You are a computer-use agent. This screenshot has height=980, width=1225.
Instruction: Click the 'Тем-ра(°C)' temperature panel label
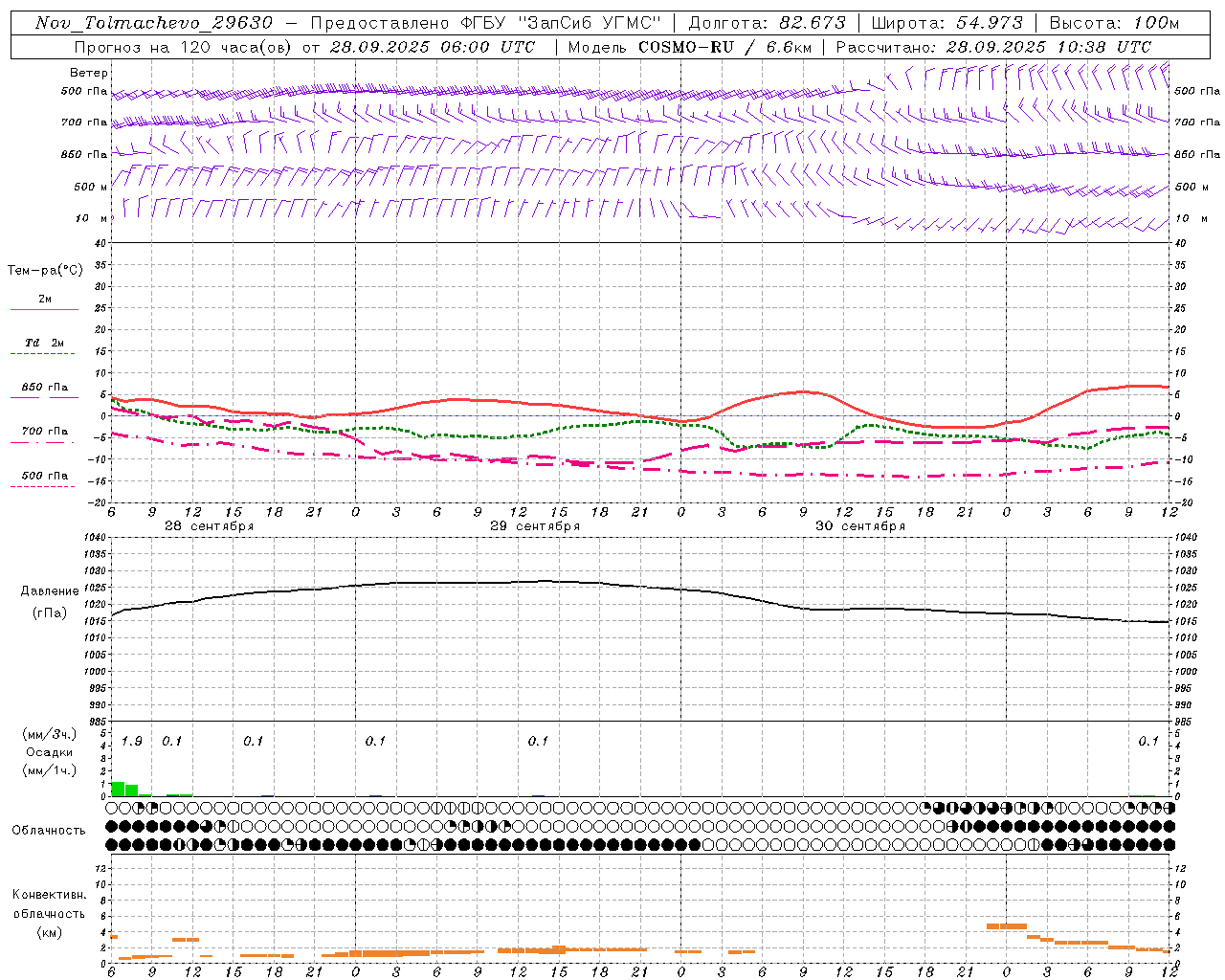(45, 271)
